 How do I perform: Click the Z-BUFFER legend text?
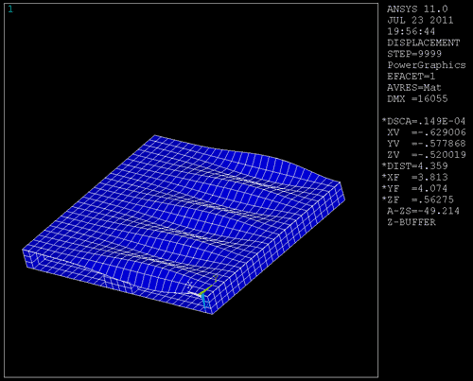click(x=411, y=222)
